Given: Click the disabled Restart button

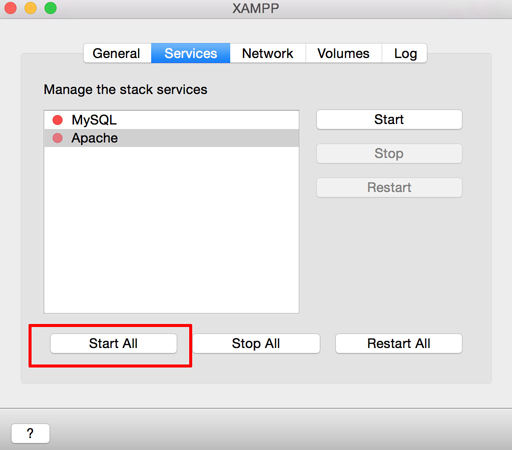Looking at the screenshot, I should click(389, 187).
